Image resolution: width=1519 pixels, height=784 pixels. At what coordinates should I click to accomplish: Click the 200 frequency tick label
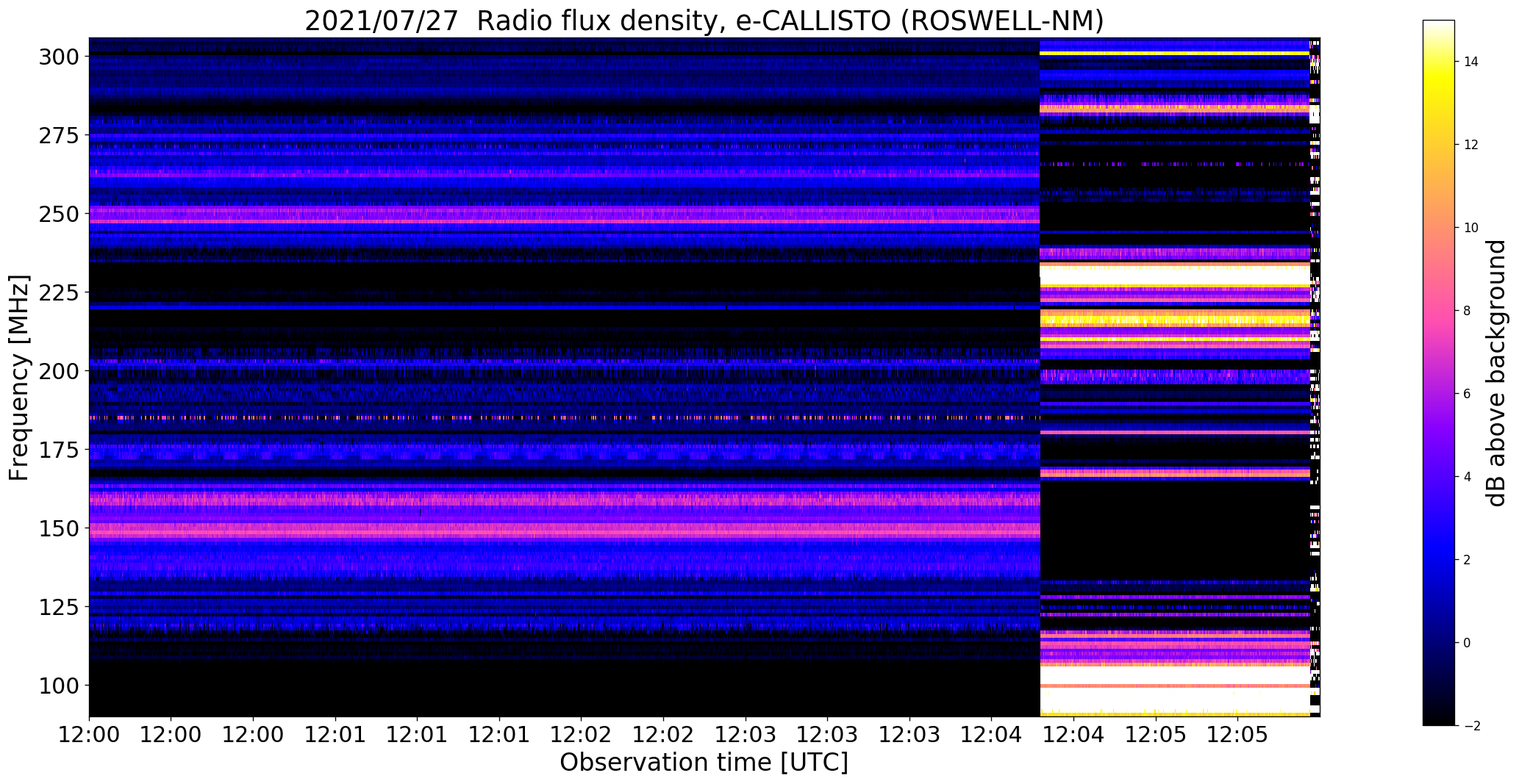(60, 372)
